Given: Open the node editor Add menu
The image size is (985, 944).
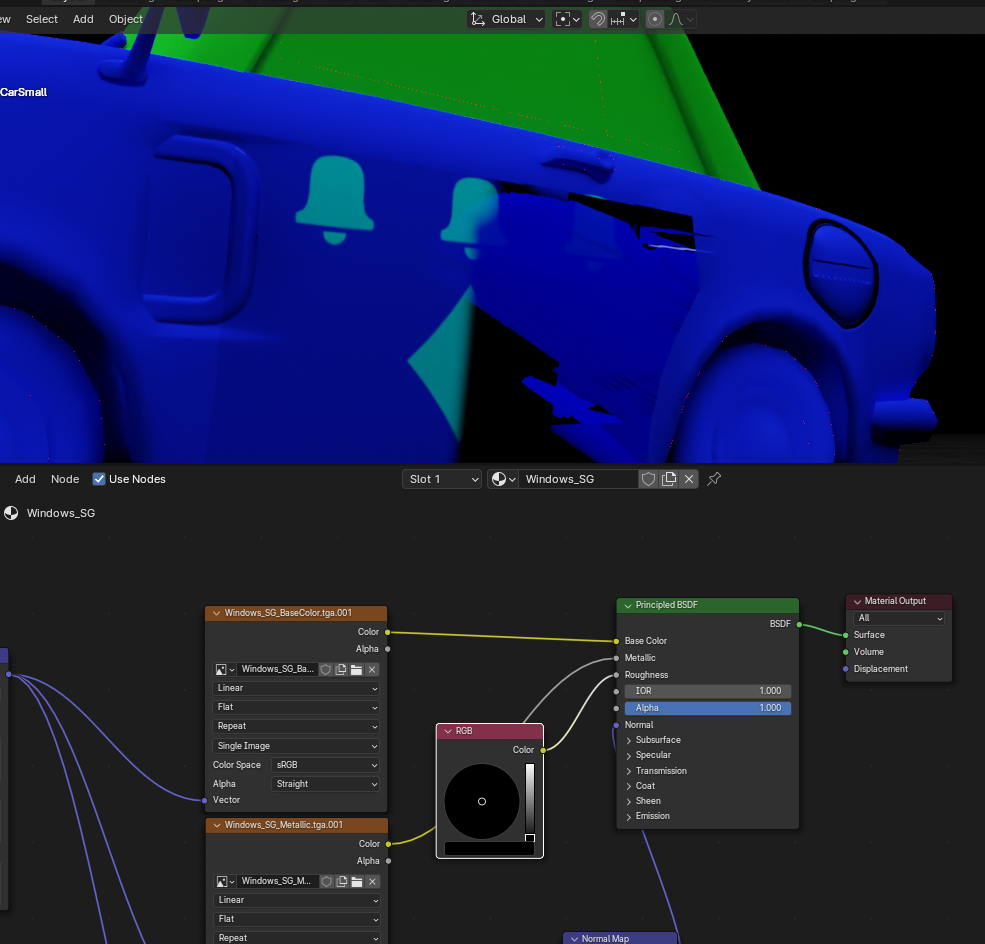Looking at the screenshot, I should (x=25, y=479).
